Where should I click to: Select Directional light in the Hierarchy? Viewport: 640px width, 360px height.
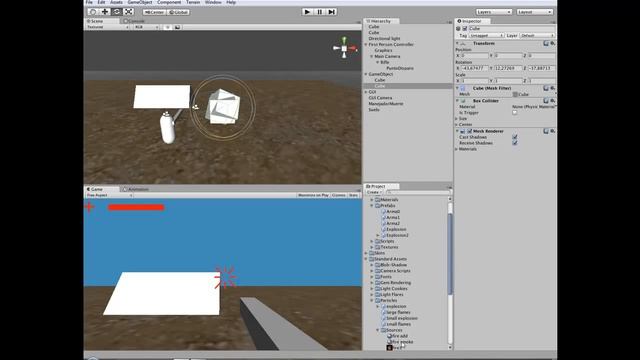pyautogui.click(x=384, y=38)
